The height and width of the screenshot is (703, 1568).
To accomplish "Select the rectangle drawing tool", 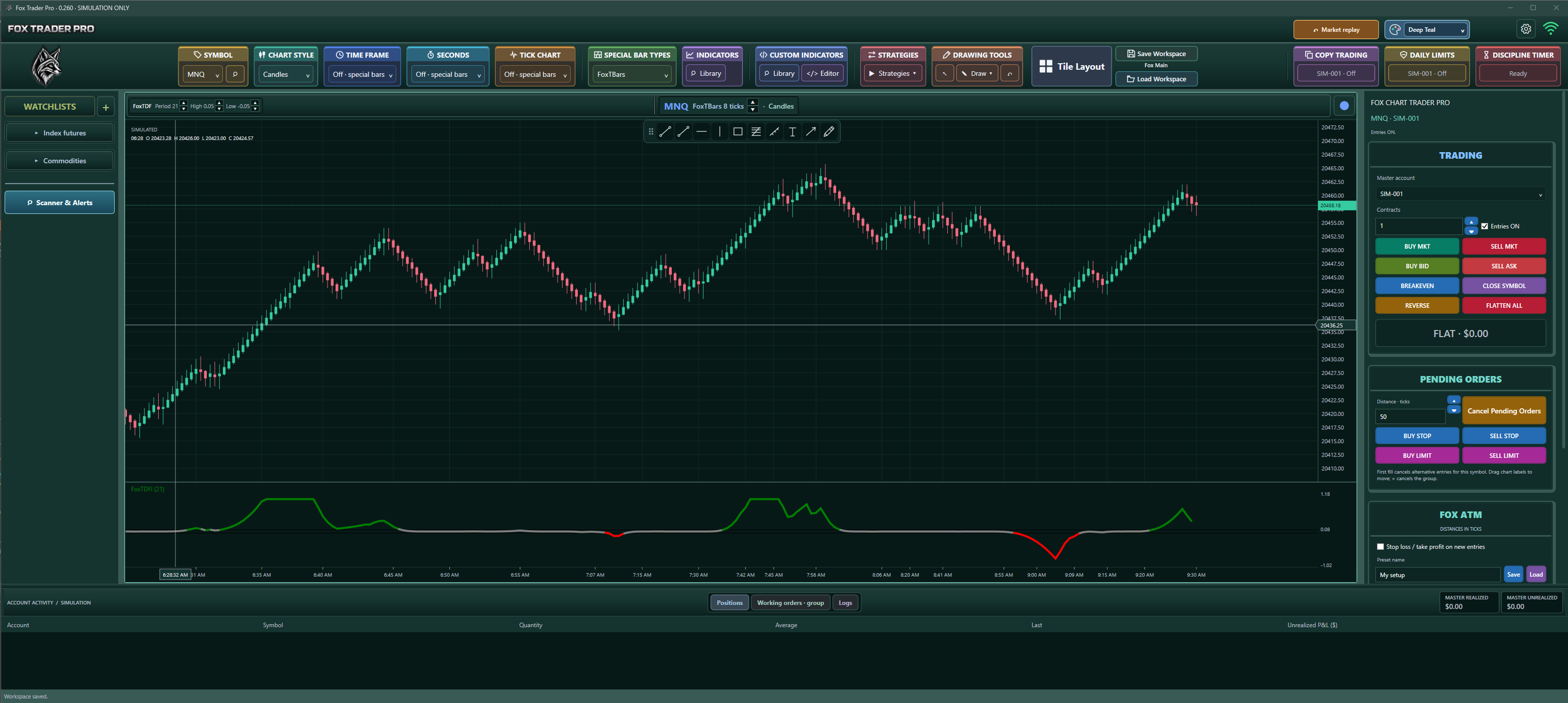I will click(737, 131).
